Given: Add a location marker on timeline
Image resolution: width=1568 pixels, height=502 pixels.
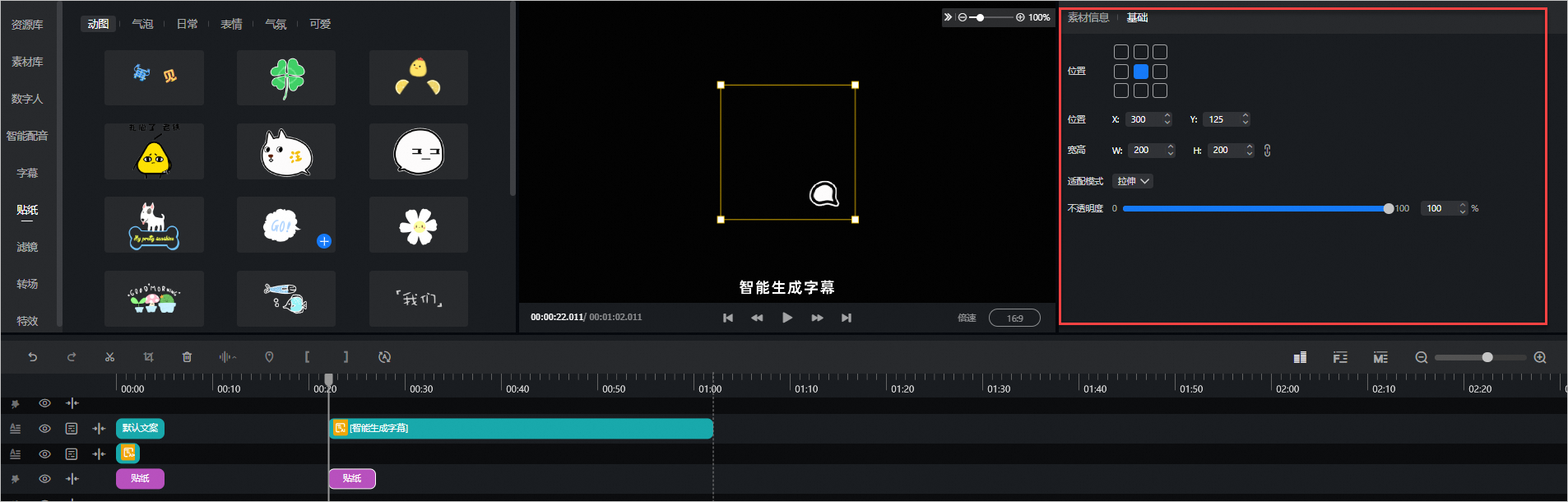Looking at the screenshot, I should click(269, 357).
